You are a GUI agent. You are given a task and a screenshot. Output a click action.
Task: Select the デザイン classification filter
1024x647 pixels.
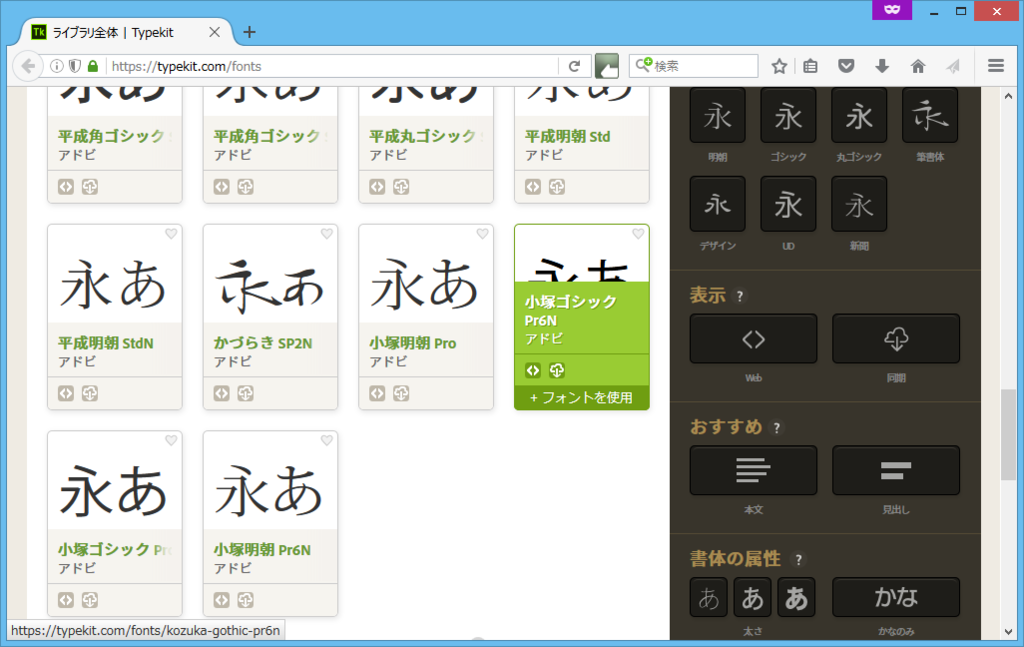point(717,204)
